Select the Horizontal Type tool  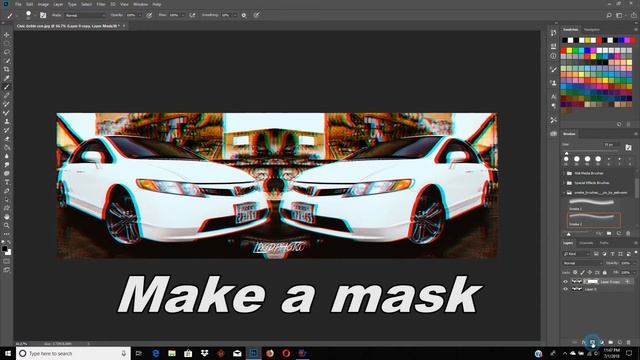7,182
